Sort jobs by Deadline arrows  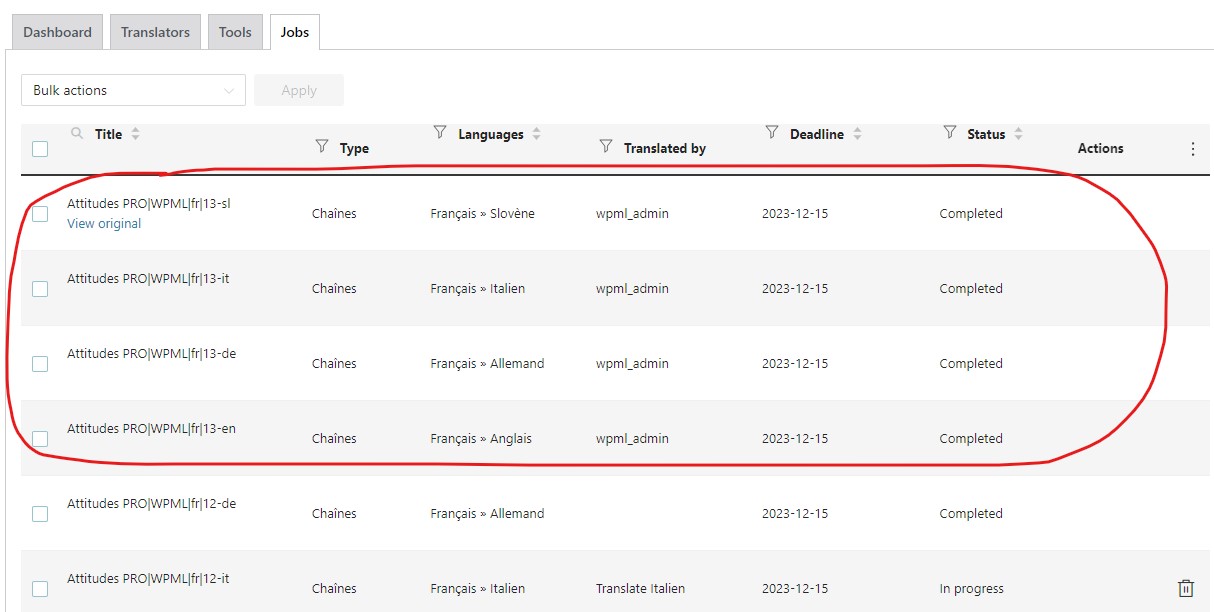coord(857,134)
